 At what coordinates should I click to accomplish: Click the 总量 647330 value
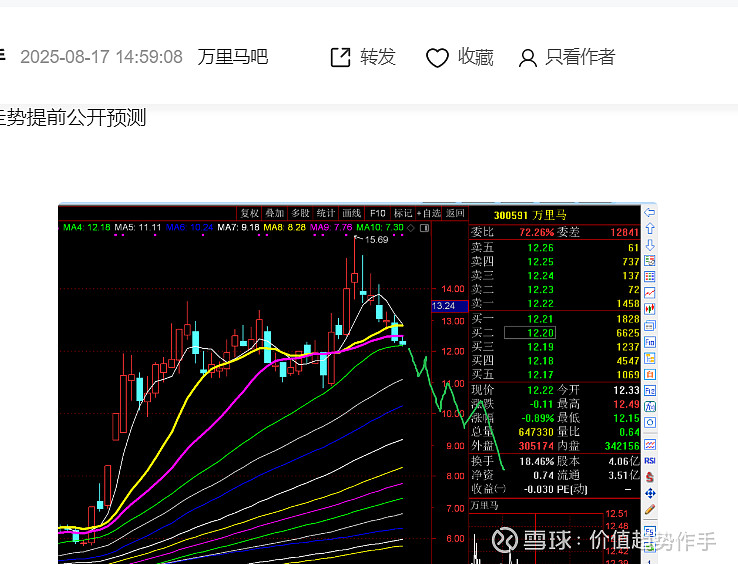point(536,432)
